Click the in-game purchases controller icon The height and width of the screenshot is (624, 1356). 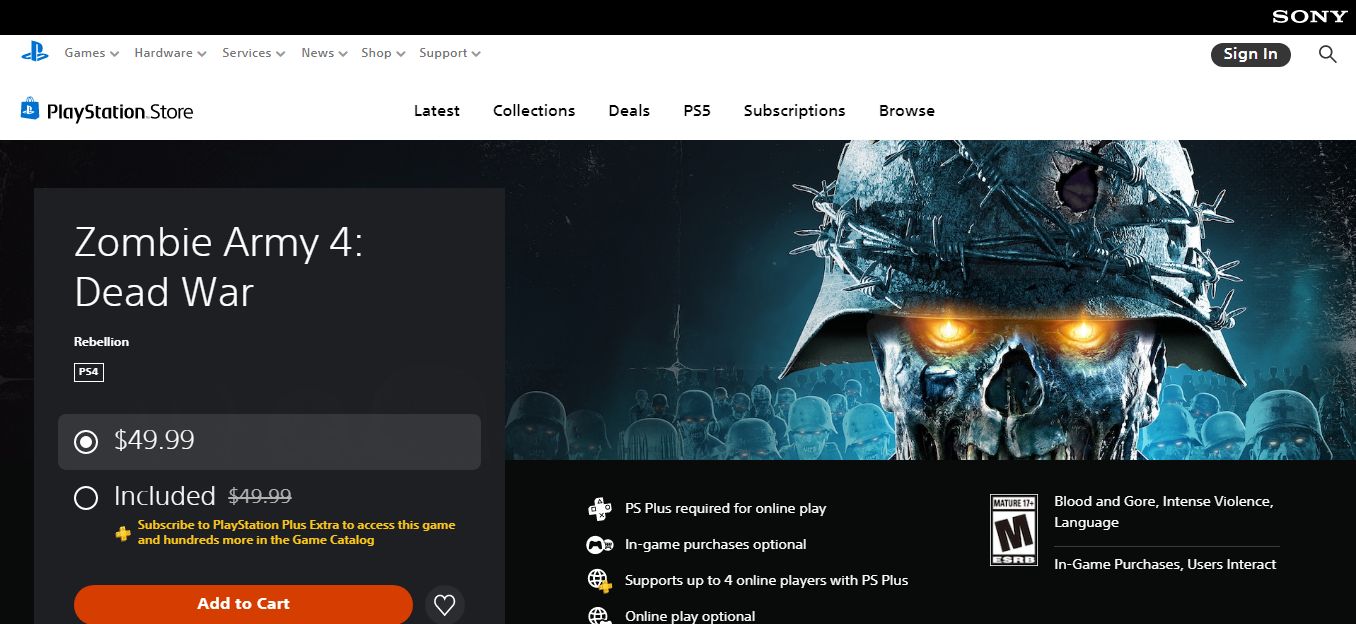(599, 545)
